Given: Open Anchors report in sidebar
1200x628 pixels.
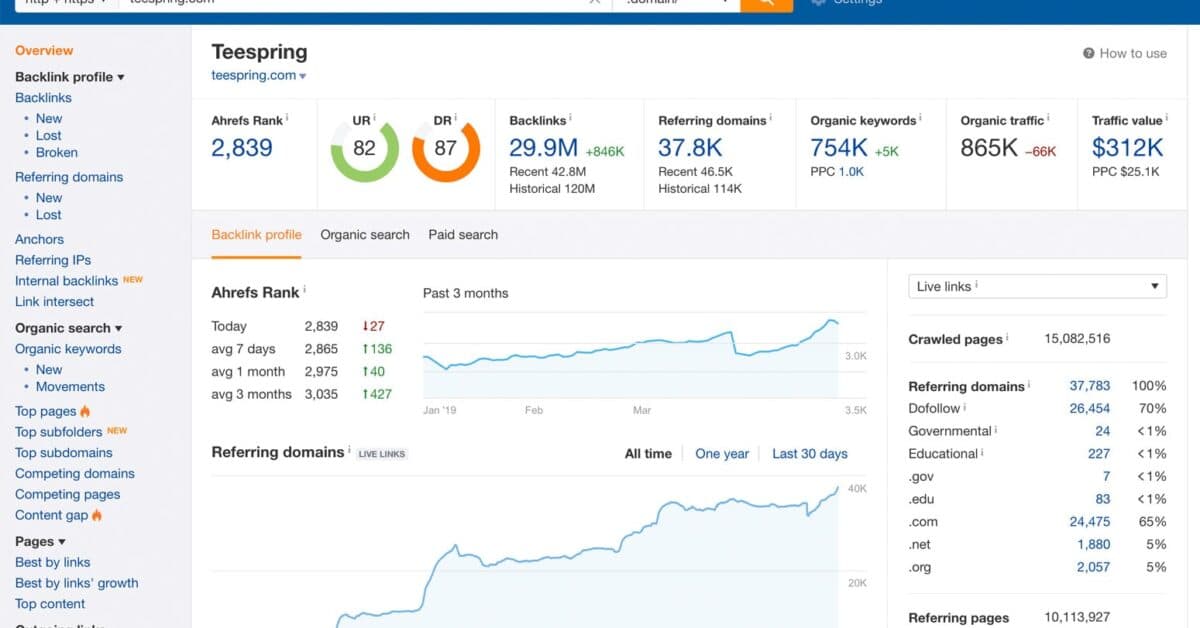Looking at the screenshot, I should [39, 240].
